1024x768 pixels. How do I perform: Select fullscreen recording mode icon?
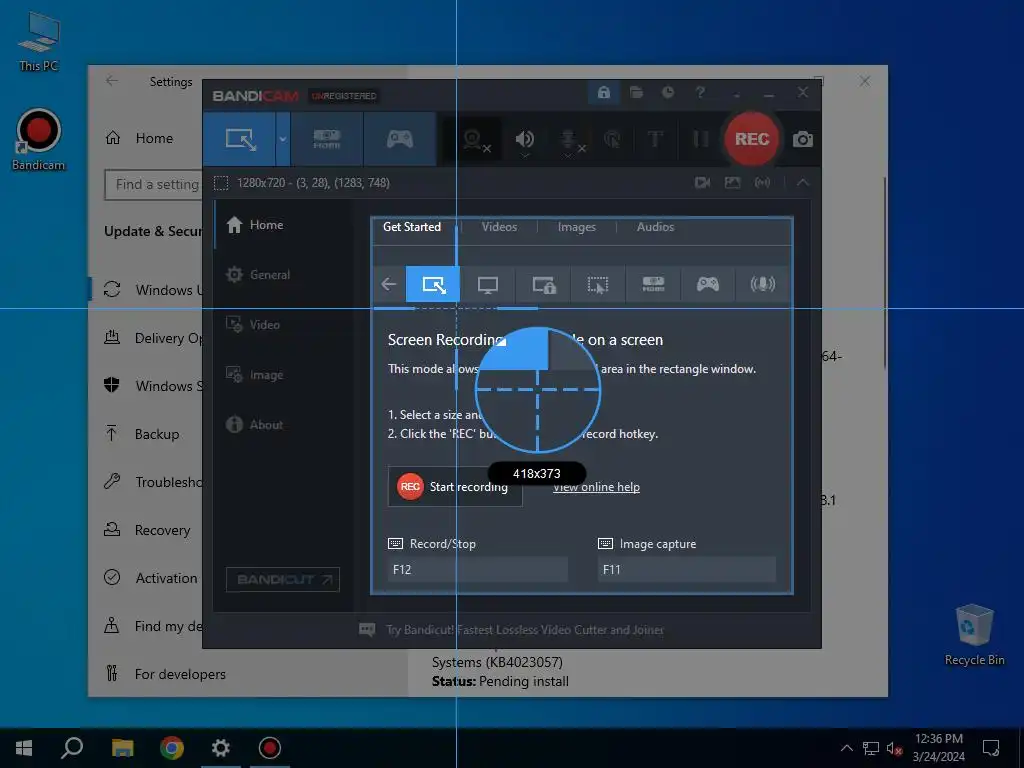tap(488, 284)
